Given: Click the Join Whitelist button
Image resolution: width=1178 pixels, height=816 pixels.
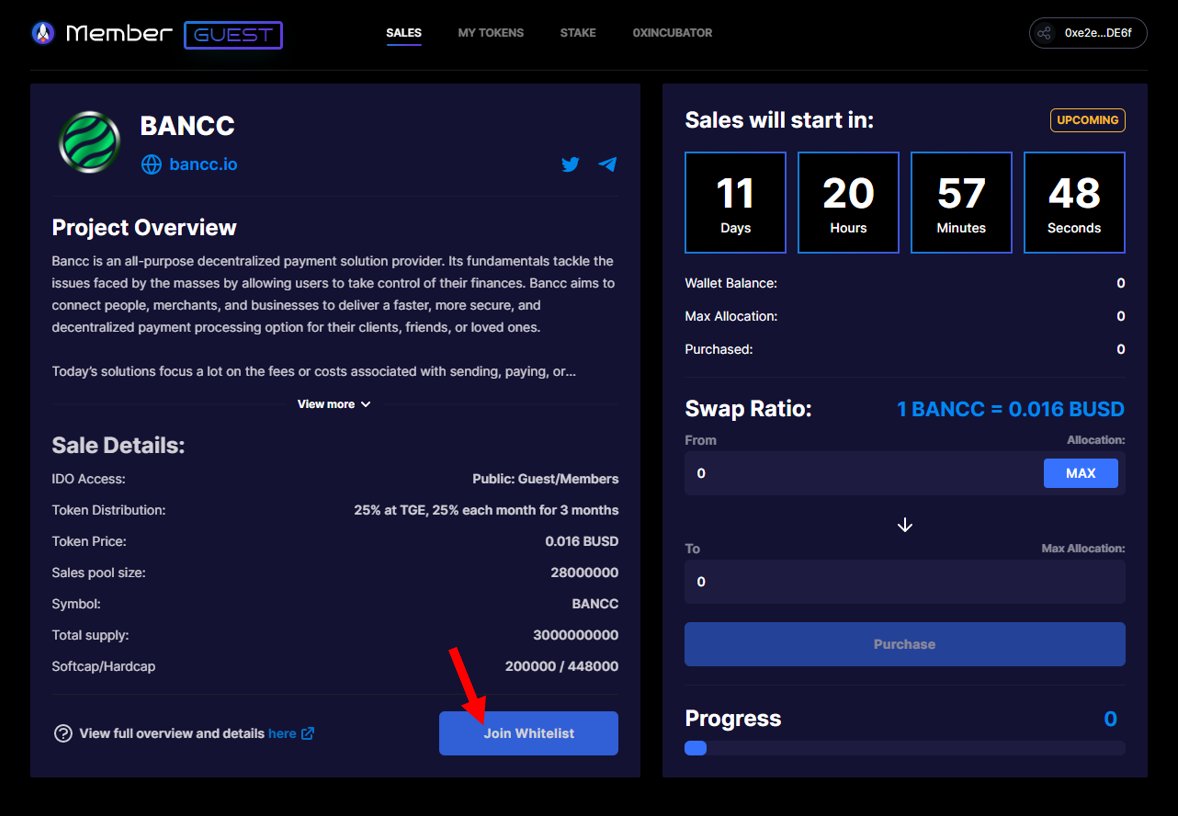Looking at the screenshot, I should [x=528, y=733].
